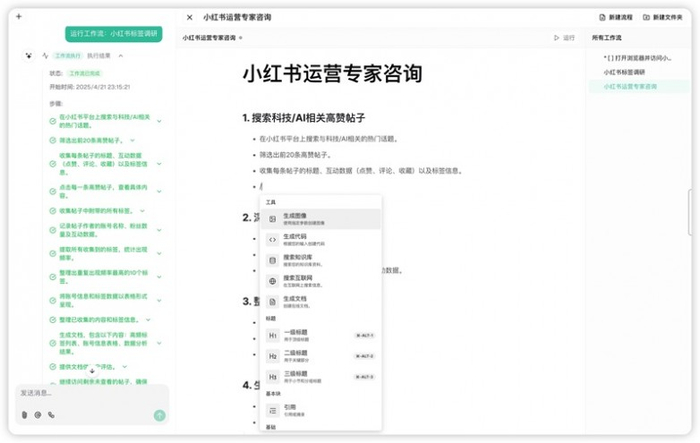Click the plus icon to start a new chat
This screenshot has height=443, width=700.
tap(19, 17)
